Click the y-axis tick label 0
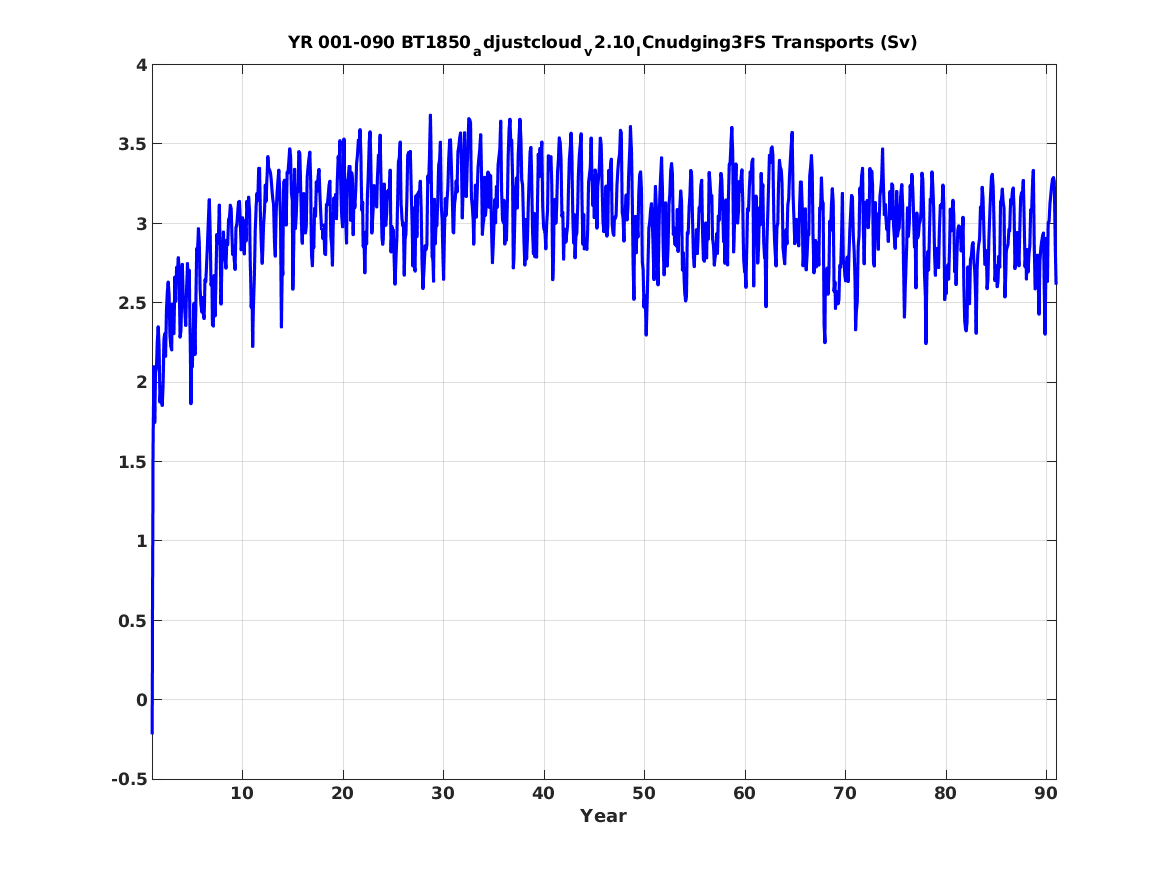The width and height of the screenshot is (1167, 875). (141, 700)
